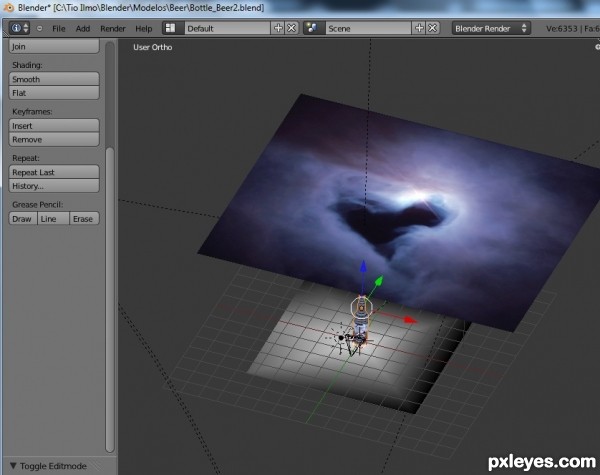Open the Add menu

point(83,29)
